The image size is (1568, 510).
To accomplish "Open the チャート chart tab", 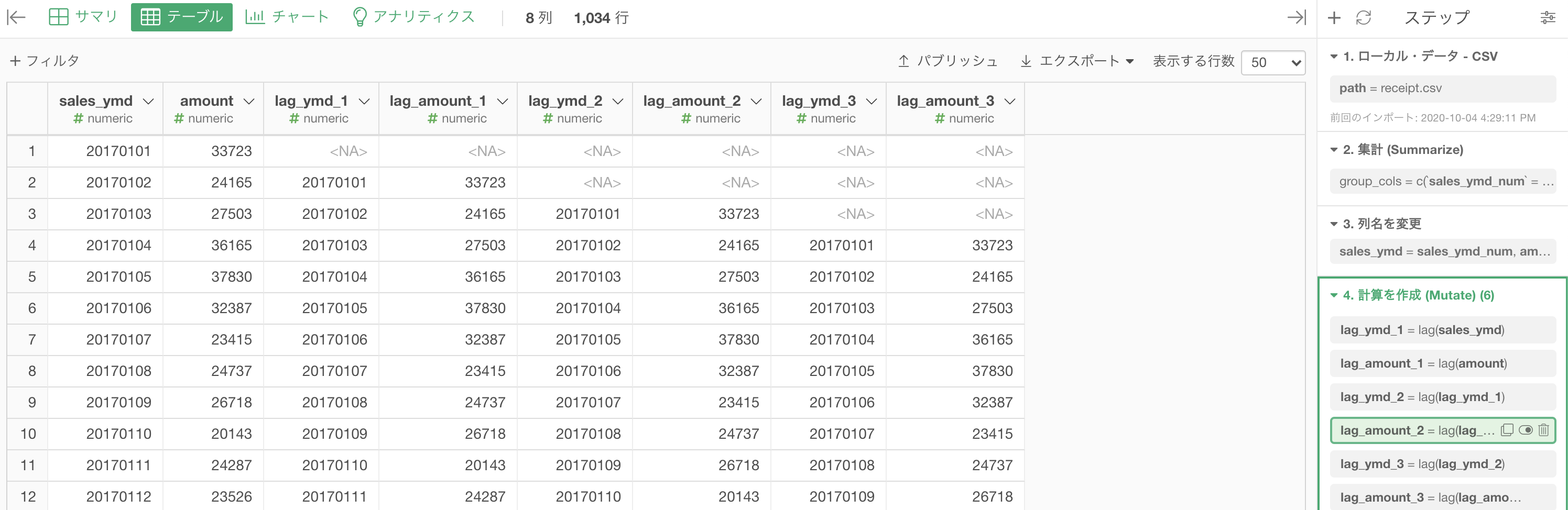I will tap(287, 17).
